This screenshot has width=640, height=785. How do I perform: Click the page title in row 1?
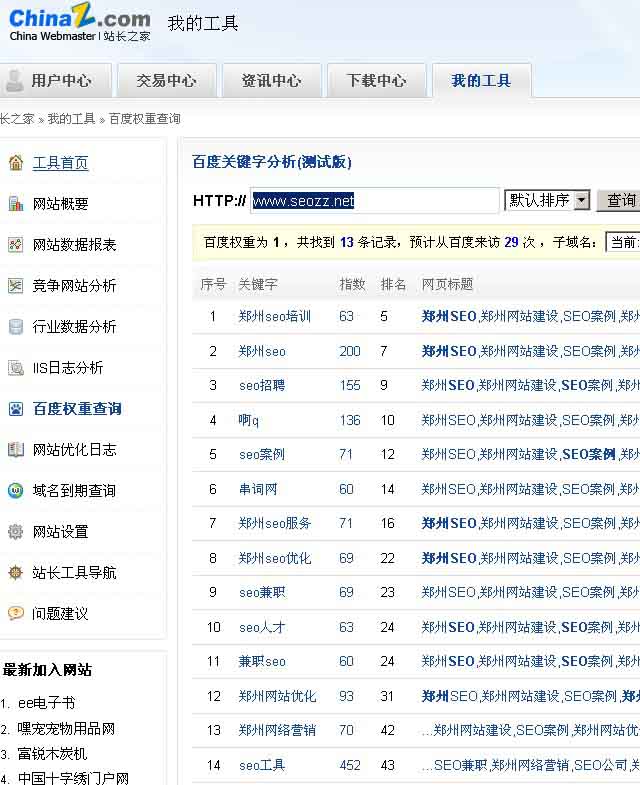(530, 316)
